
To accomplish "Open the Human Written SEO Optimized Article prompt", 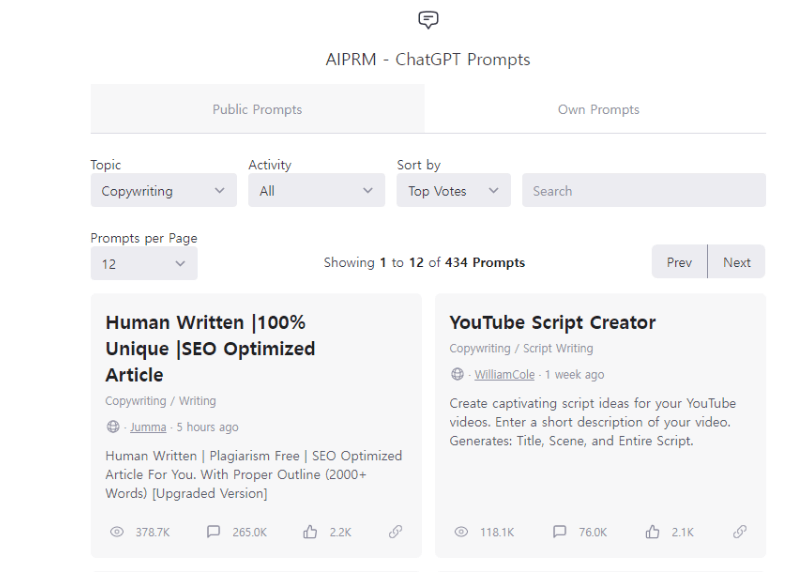I will pyautogui.click(x=210, y=349).
